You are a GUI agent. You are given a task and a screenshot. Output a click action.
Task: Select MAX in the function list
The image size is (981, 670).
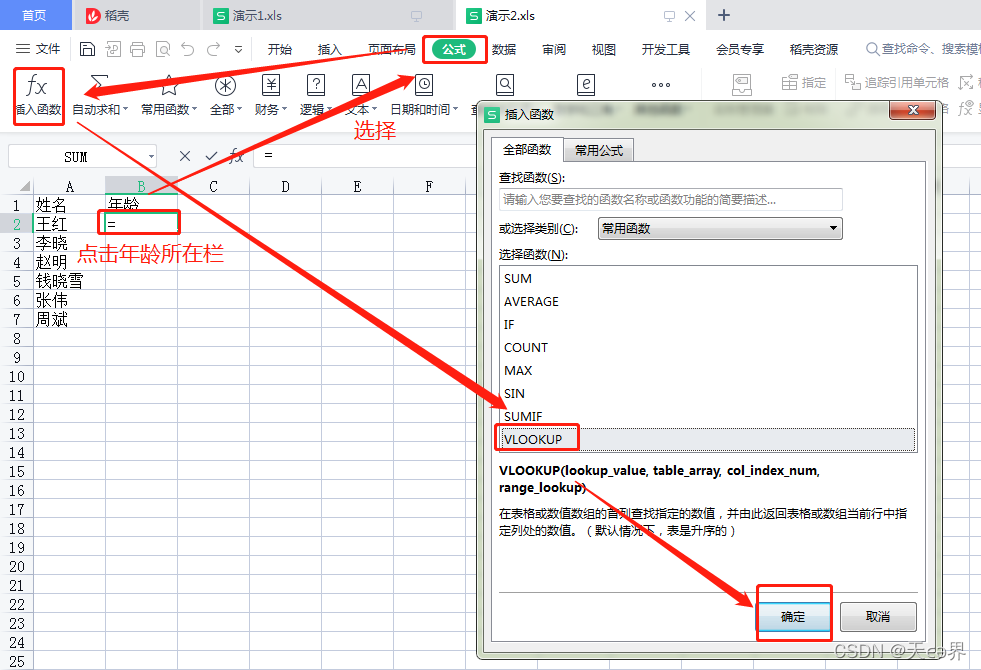(708, 370)
